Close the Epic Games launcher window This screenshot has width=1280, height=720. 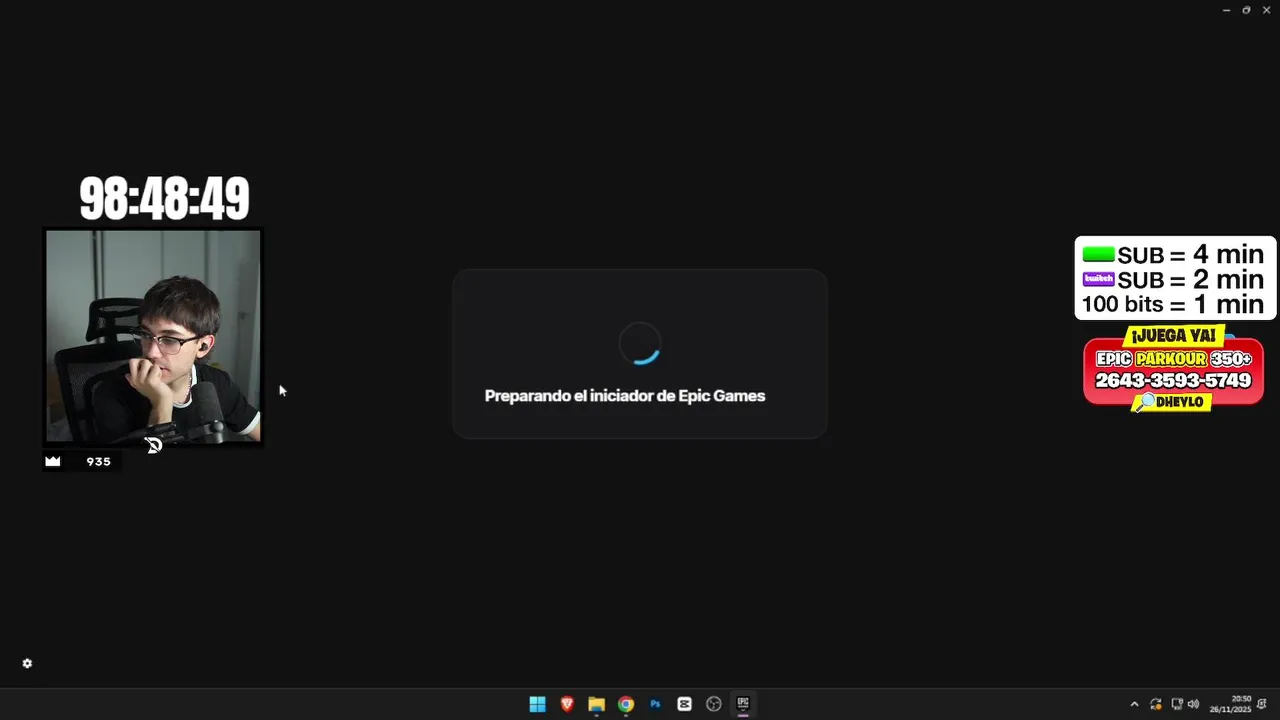click(x=1266, y=10)
